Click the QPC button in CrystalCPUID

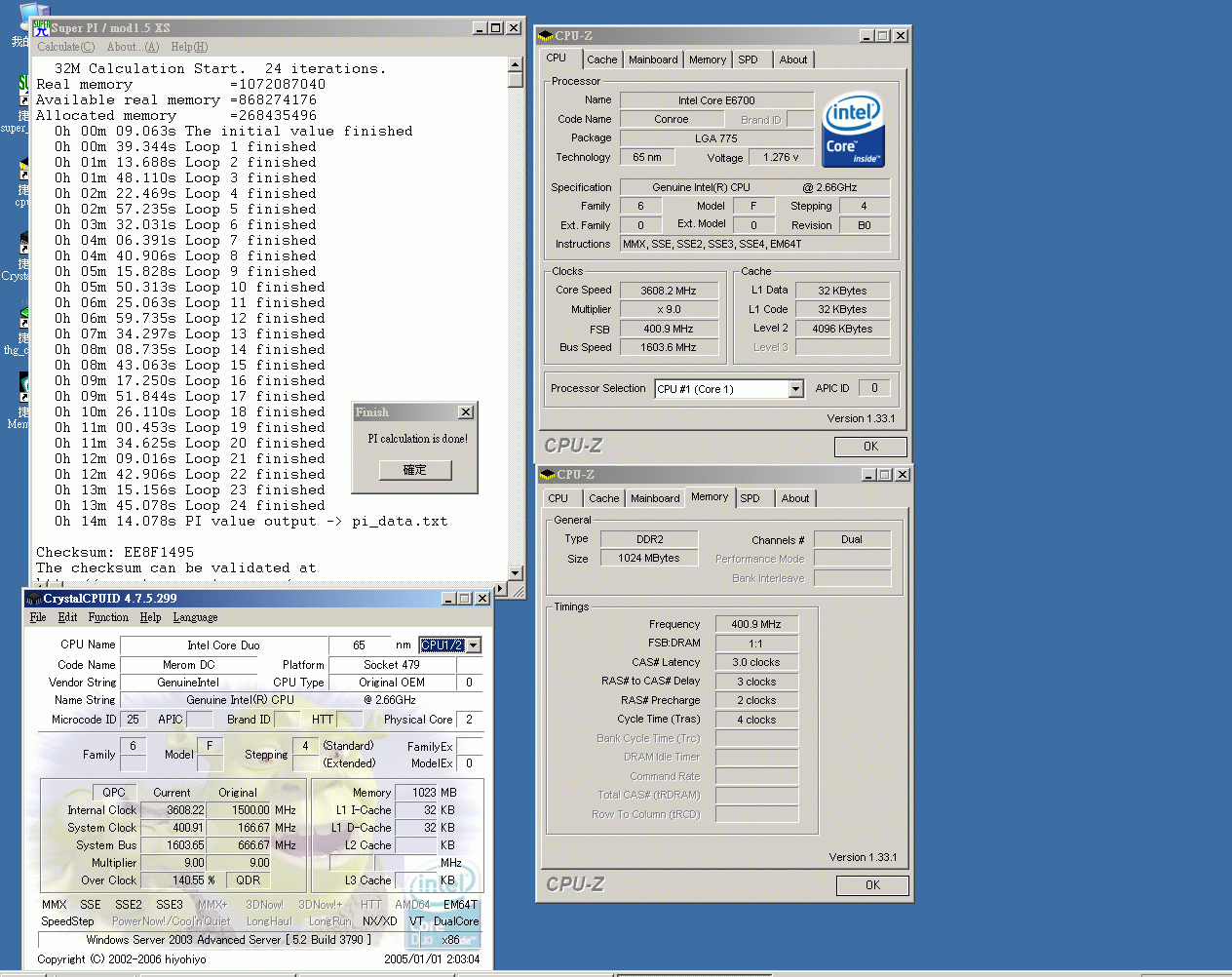(x=114, y=793)
